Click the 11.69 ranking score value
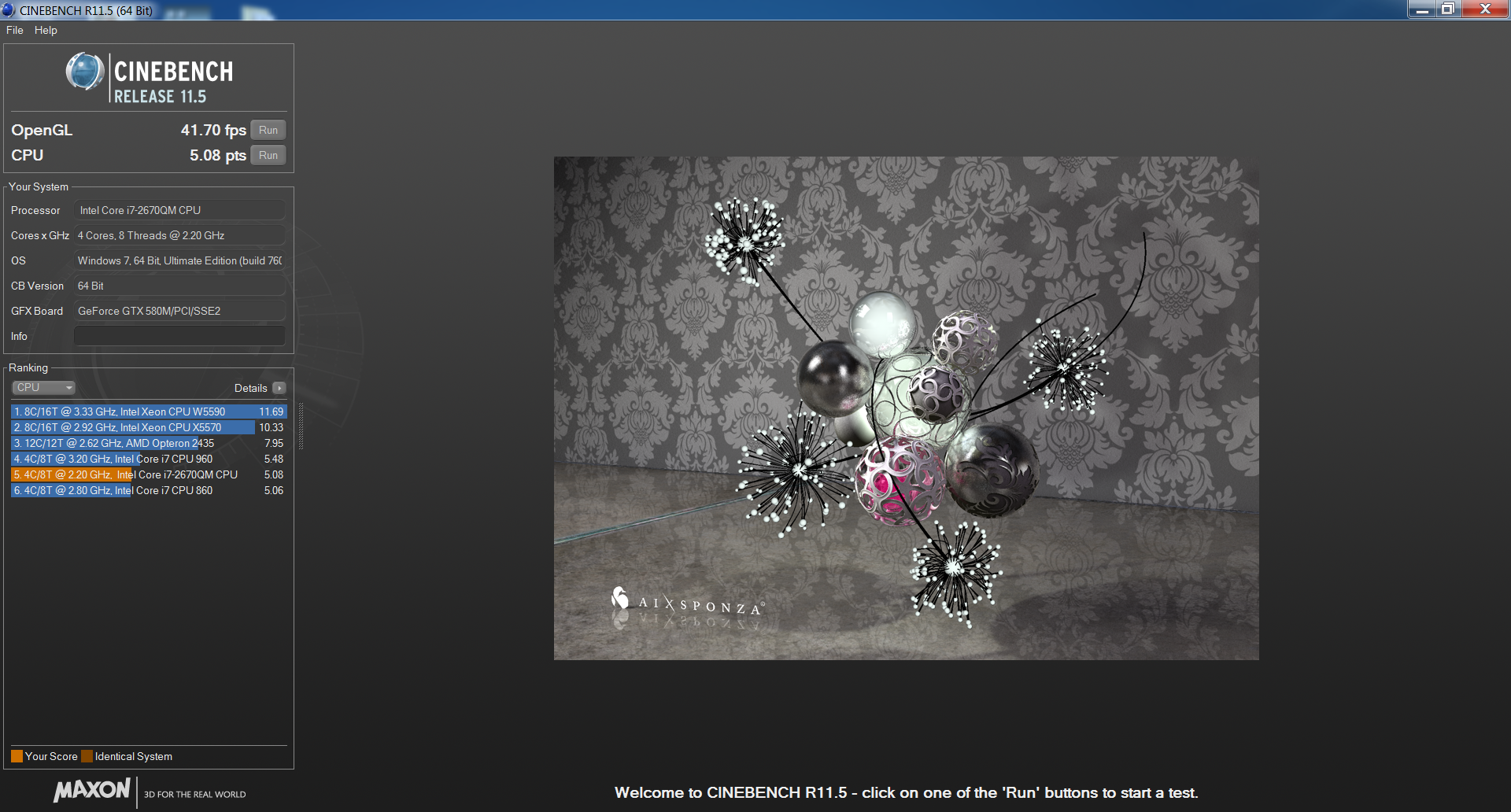1511x812 pixels. pos(272,412)
